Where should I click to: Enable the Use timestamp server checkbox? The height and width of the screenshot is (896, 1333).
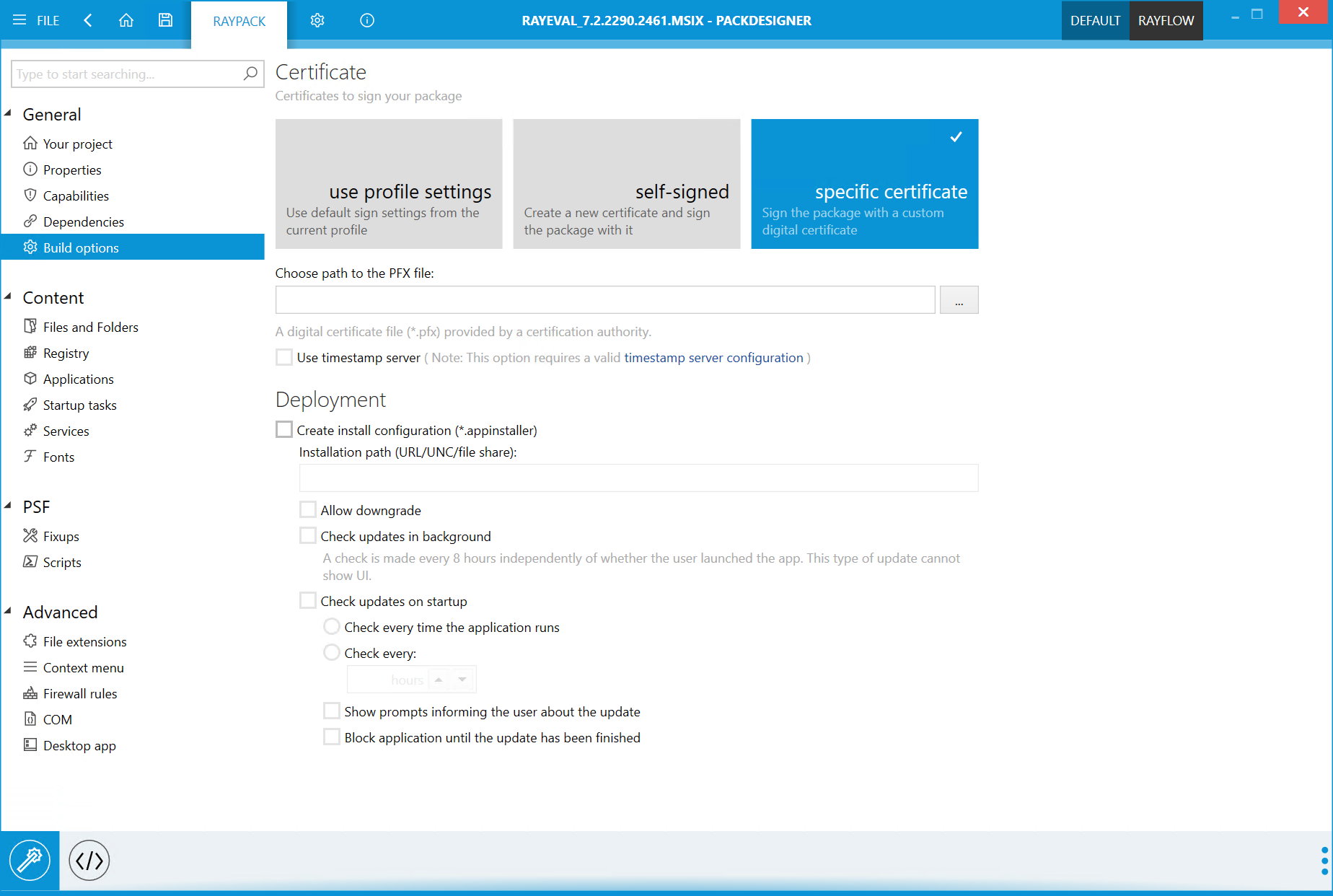[x=283, y=356]
